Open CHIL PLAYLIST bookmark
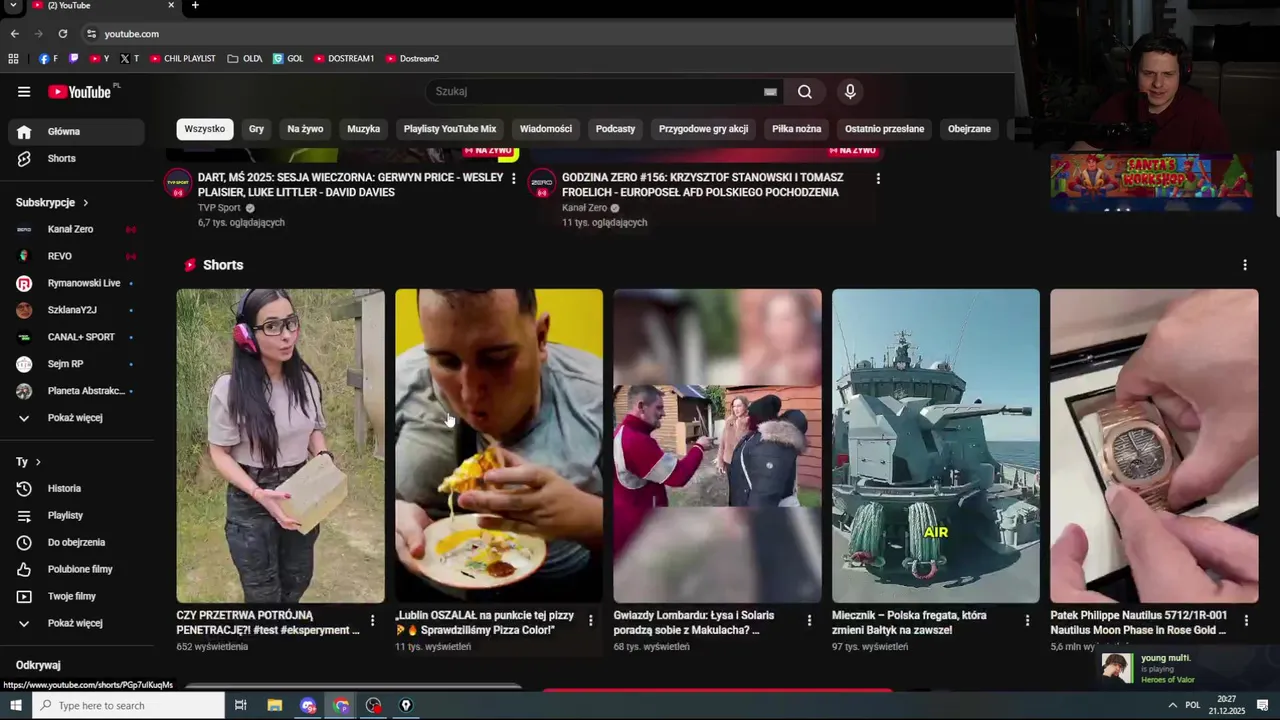1280x720 pixels. pyautogui.click(x=183, y=59)
